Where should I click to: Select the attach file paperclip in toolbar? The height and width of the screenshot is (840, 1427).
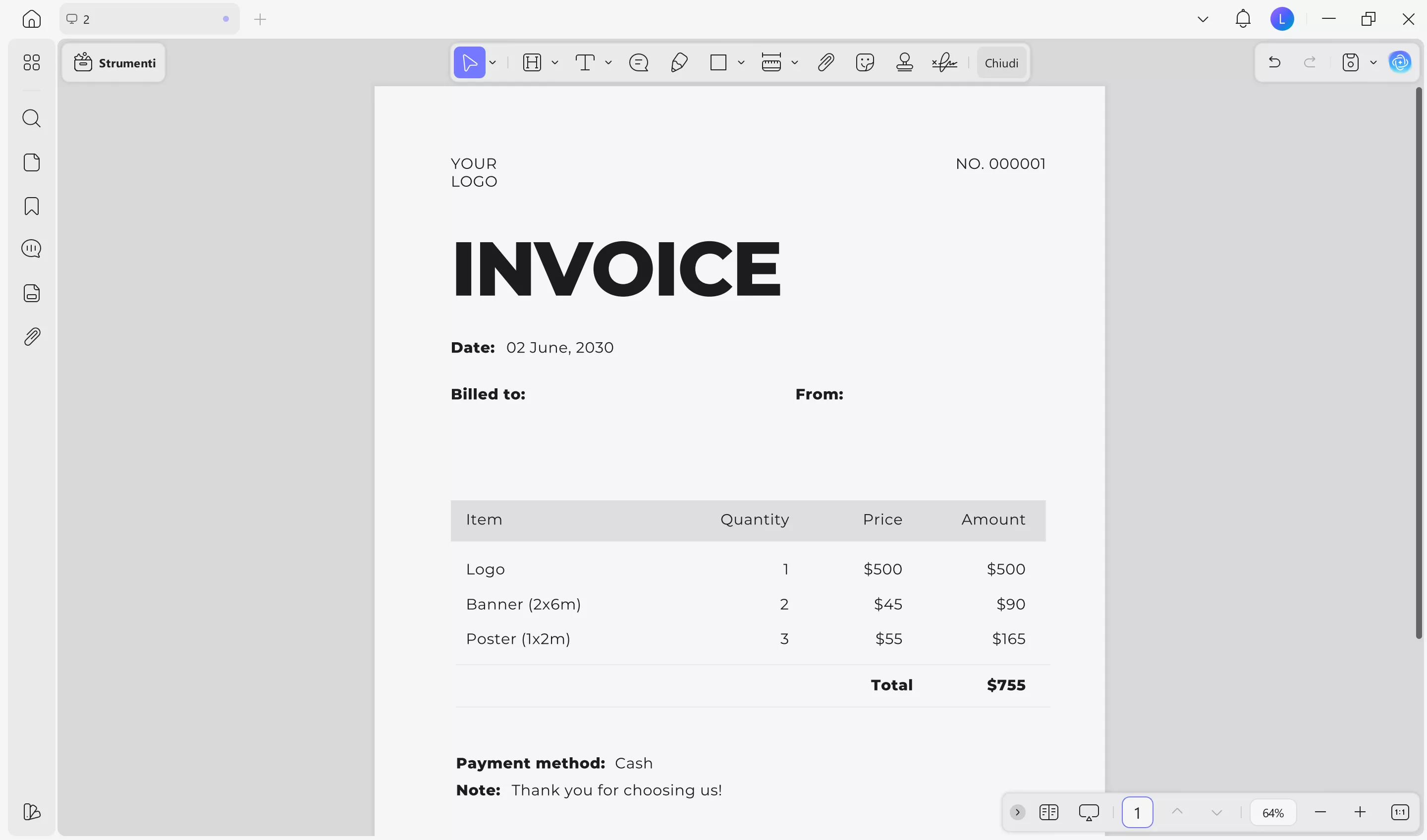[x=825, y=62]
